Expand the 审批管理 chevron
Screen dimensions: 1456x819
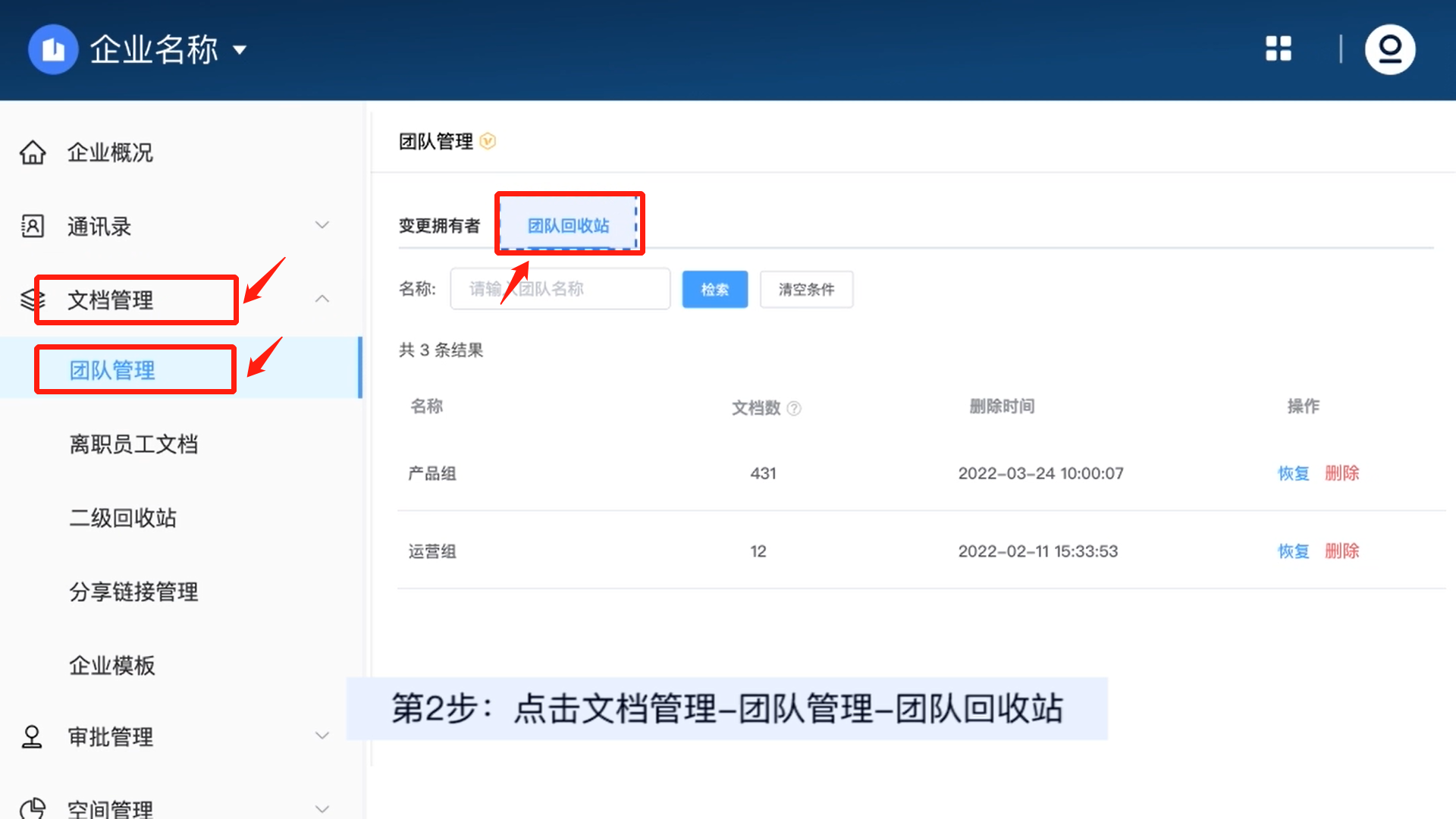322,736
